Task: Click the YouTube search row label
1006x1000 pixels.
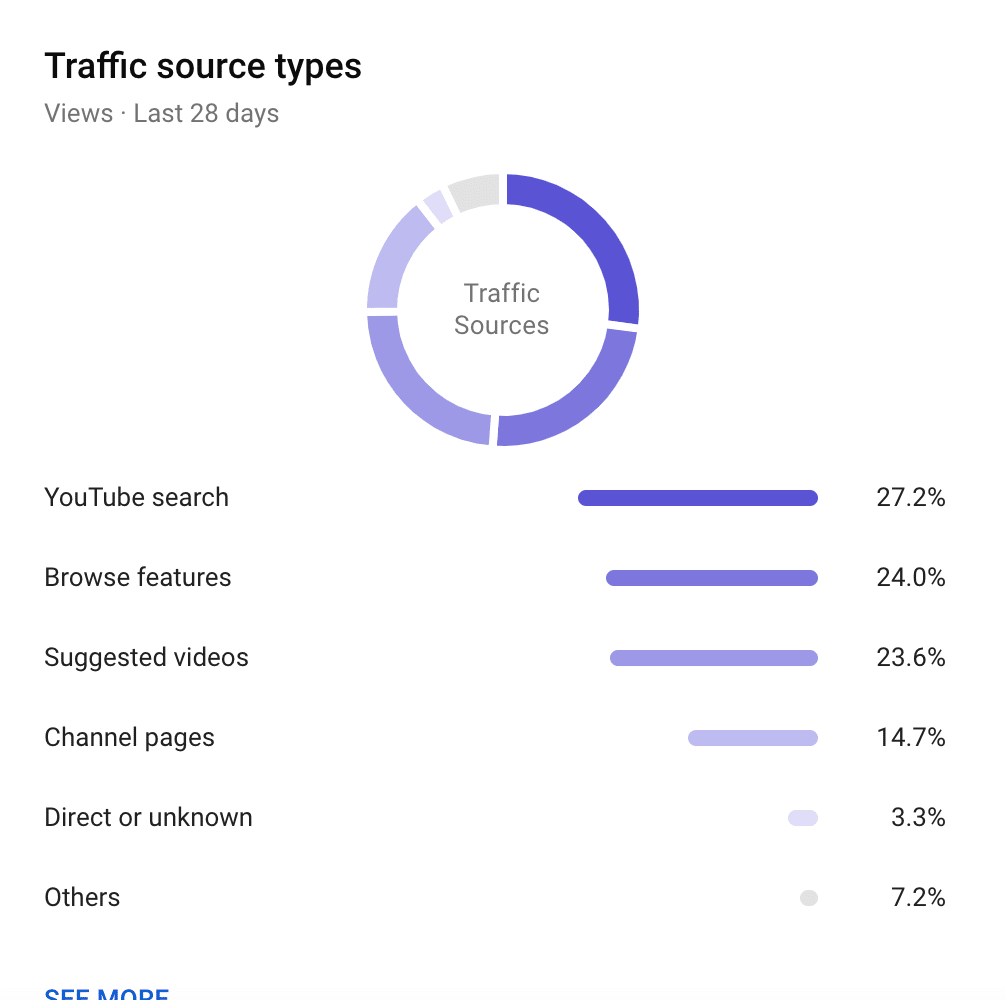Action: pyautogui.click(x=137, y=498)
